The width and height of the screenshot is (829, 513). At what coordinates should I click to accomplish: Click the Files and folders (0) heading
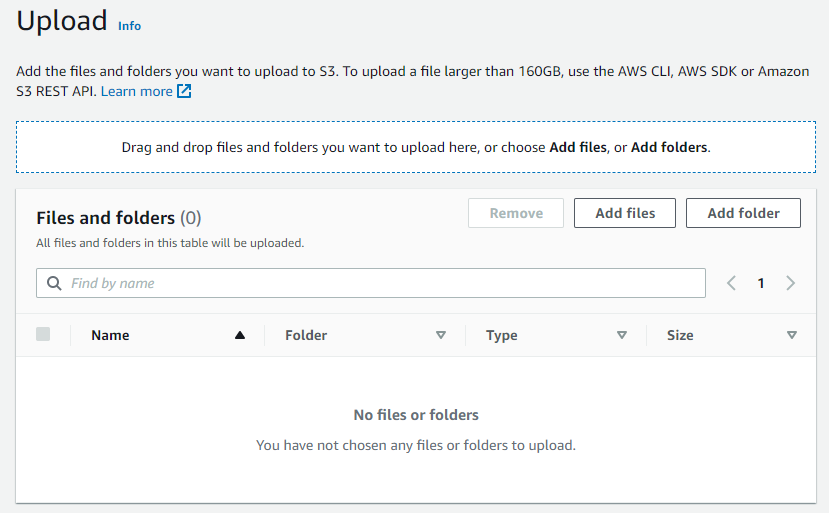(118, 218)
